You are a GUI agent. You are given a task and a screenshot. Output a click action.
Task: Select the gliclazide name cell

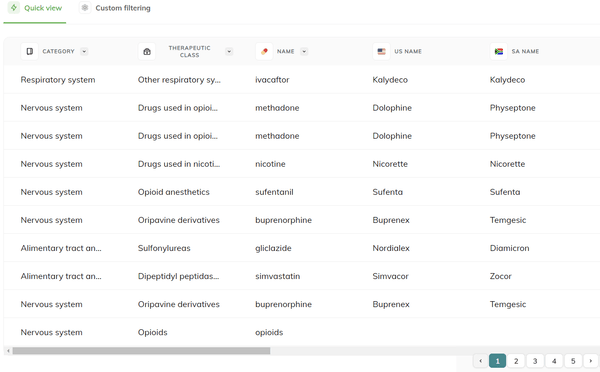click(273, 248)
